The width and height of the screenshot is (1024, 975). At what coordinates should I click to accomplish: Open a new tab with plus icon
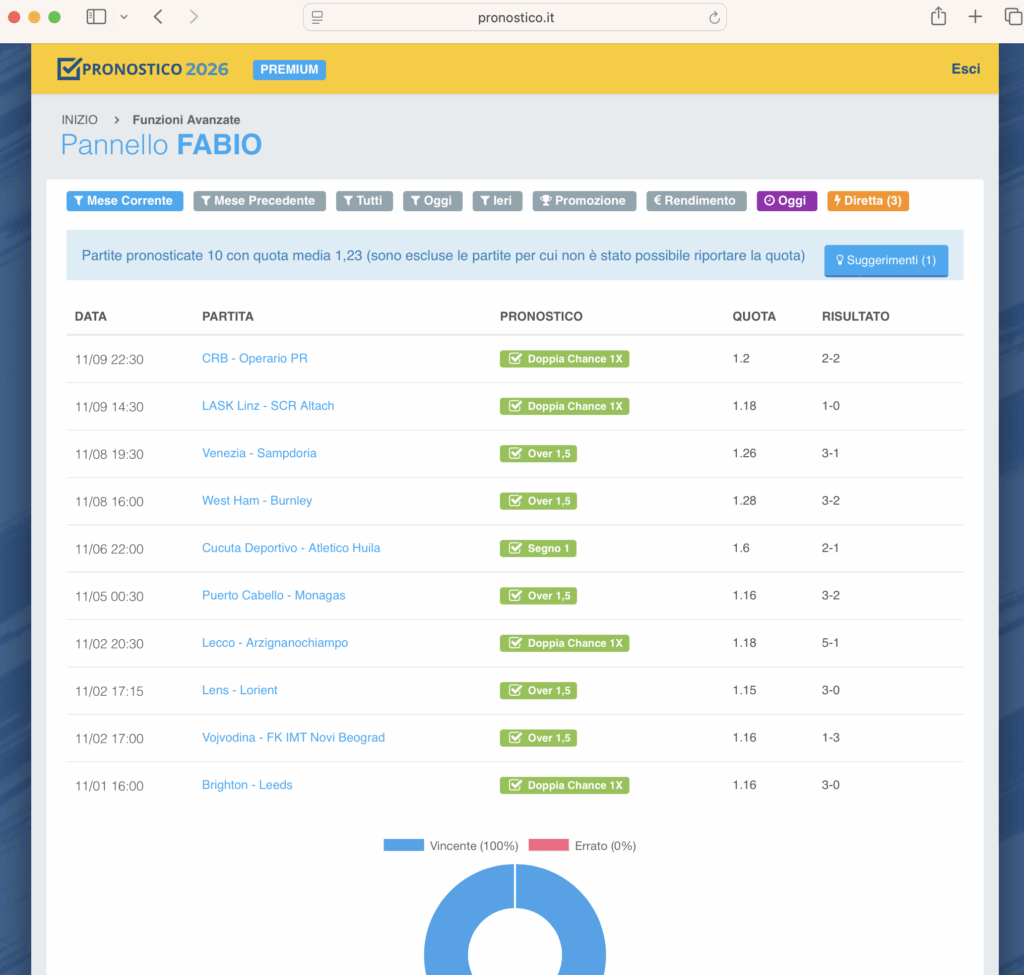[x=975, y=17]
